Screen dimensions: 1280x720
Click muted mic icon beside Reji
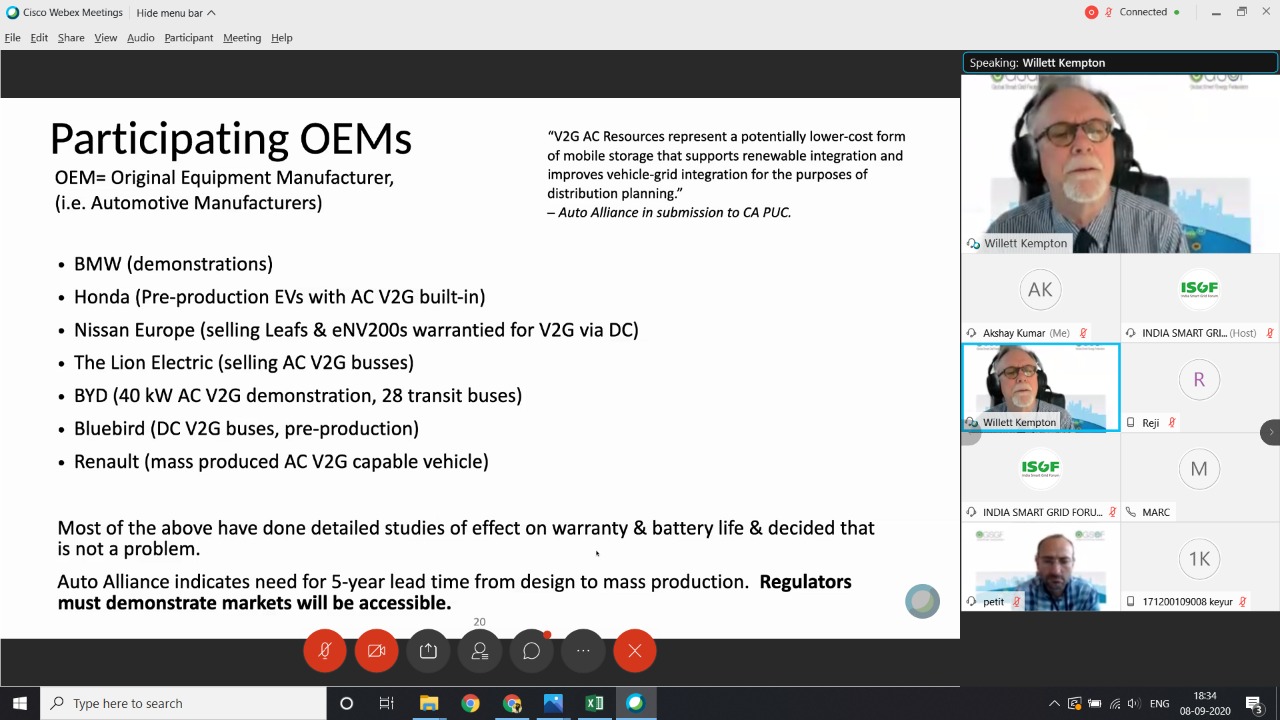coord(1171,423)
